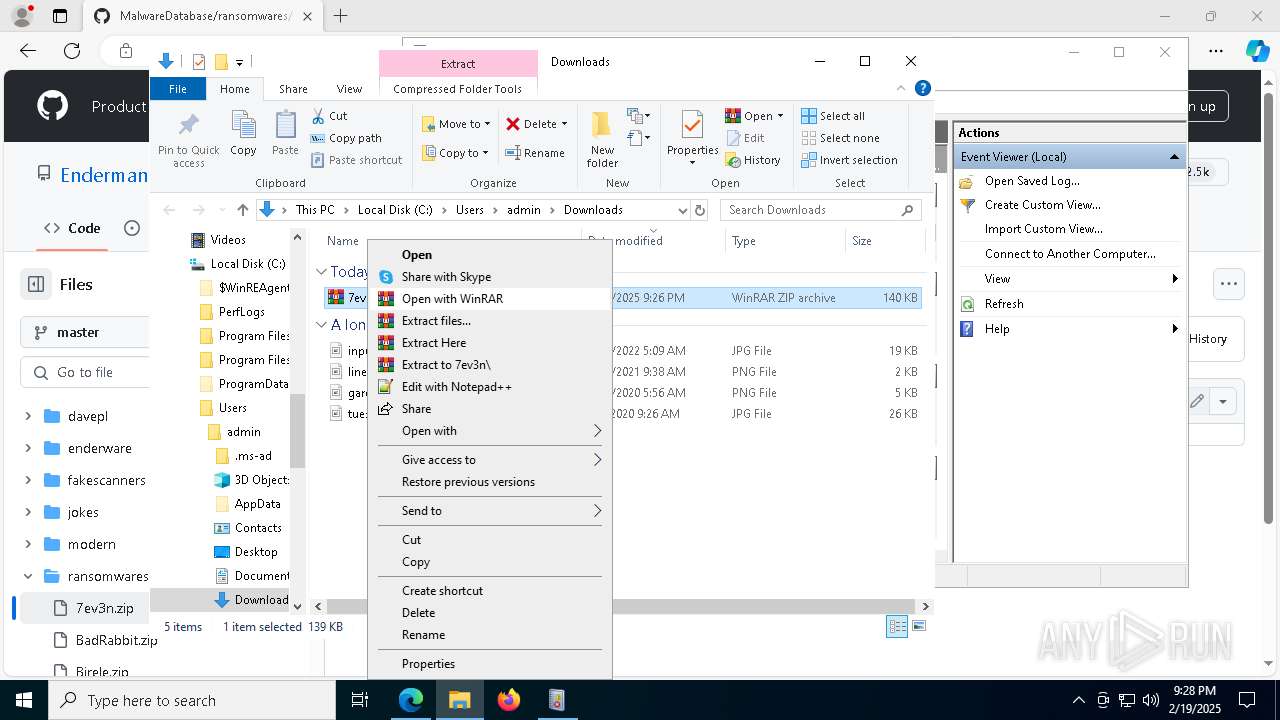This screenshot has height=720, width=1280.
Task: Open Firefox from the taskbar
Action: point(509,700)
